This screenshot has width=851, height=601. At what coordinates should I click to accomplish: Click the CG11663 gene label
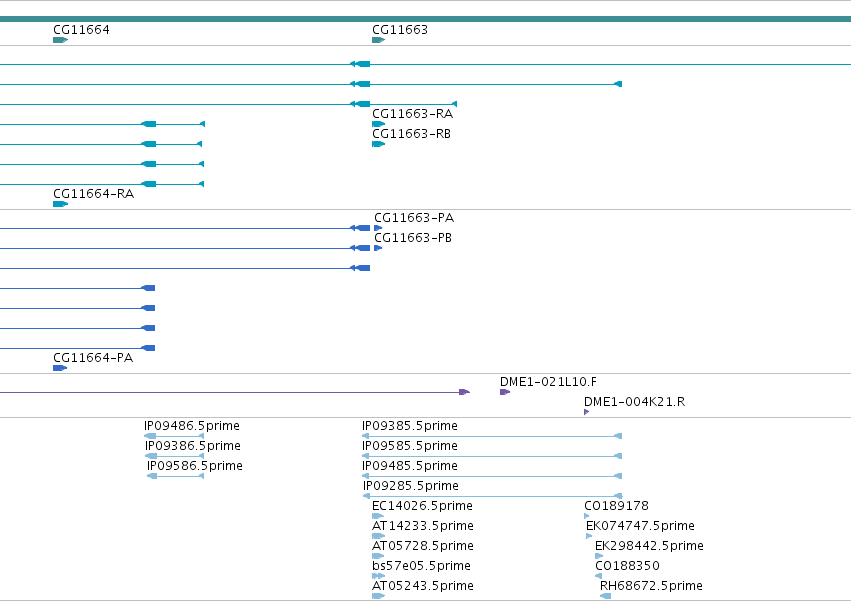pos(400,30)
